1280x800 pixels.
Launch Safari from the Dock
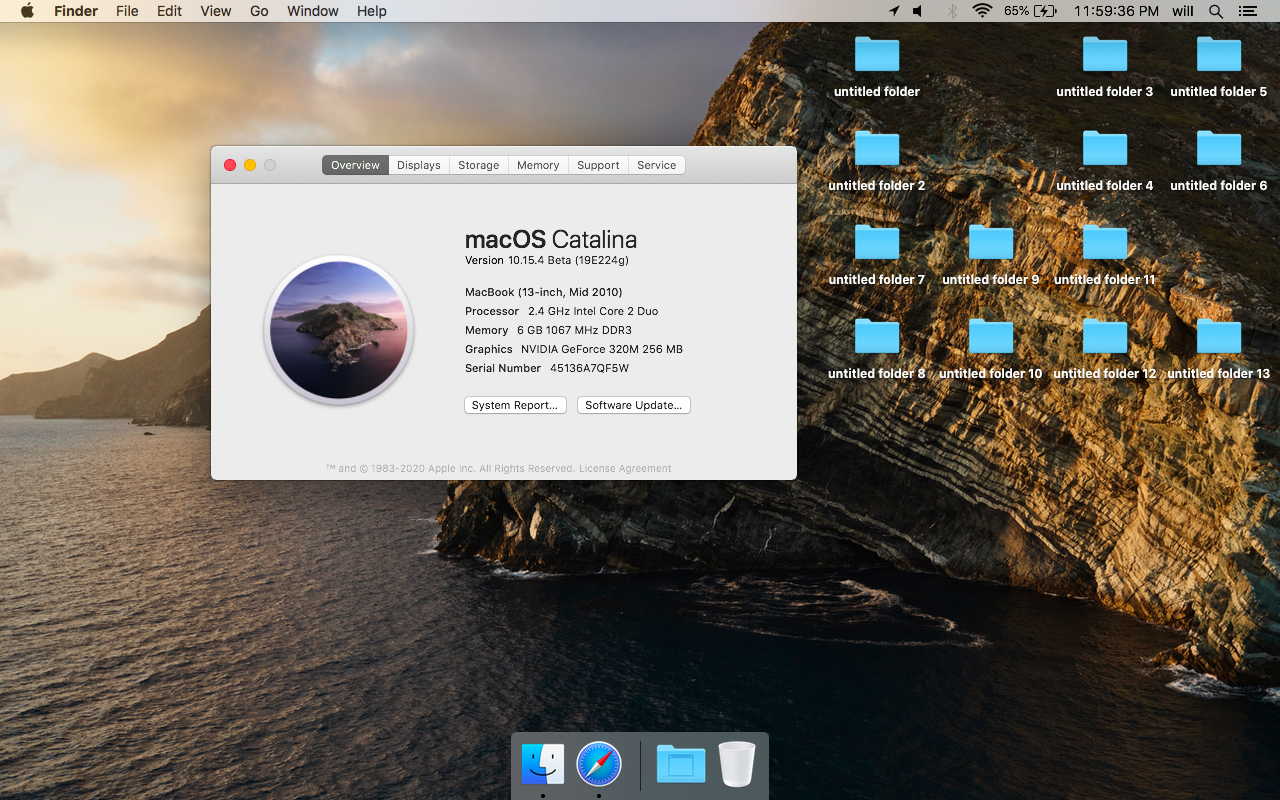[x=599, y=765]
